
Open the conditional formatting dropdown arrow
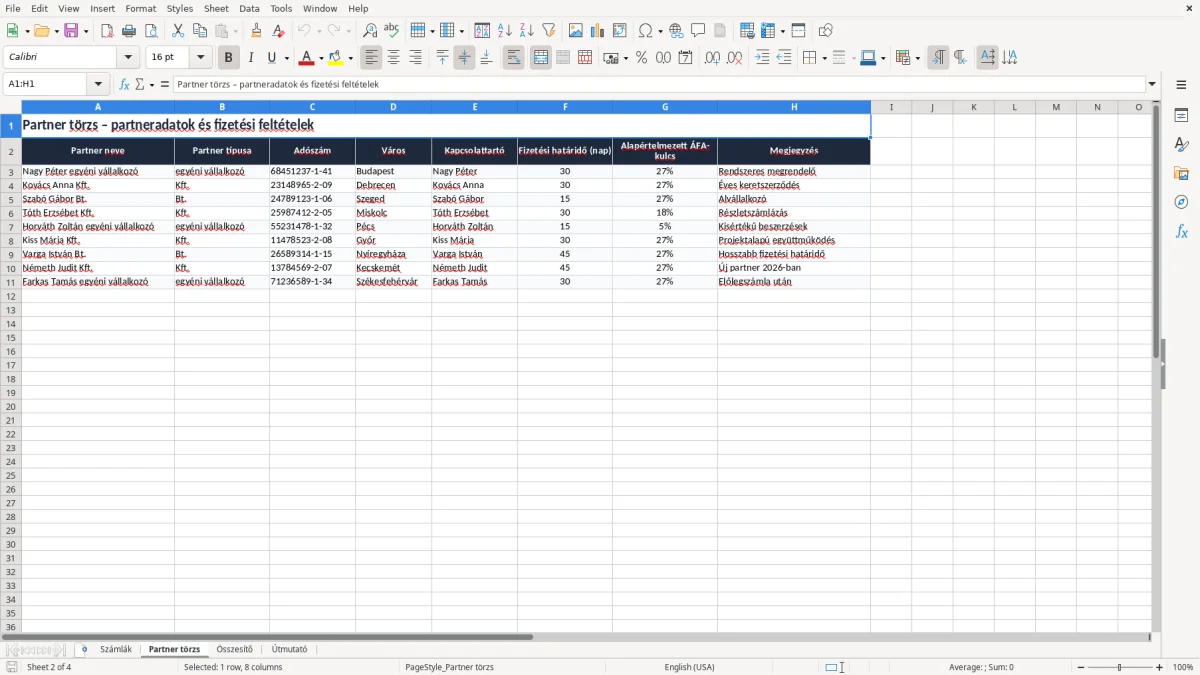918,58
